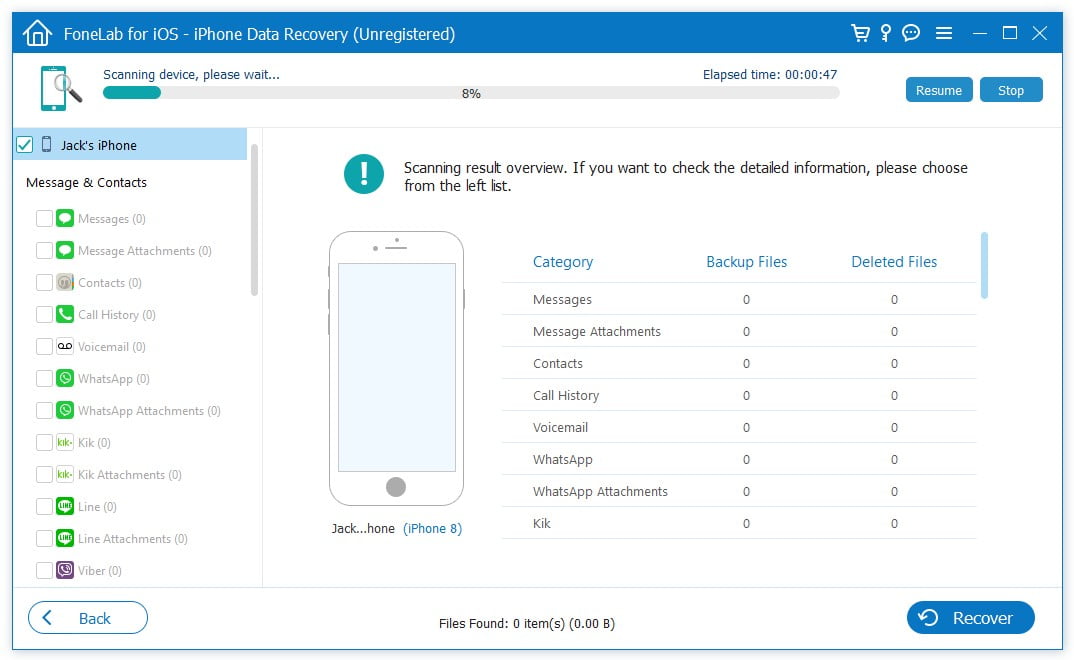This screenshot has width=1074, height=660.
Task: Check the Kik Attachments (0) checkbox
Action: click(45, 474)
